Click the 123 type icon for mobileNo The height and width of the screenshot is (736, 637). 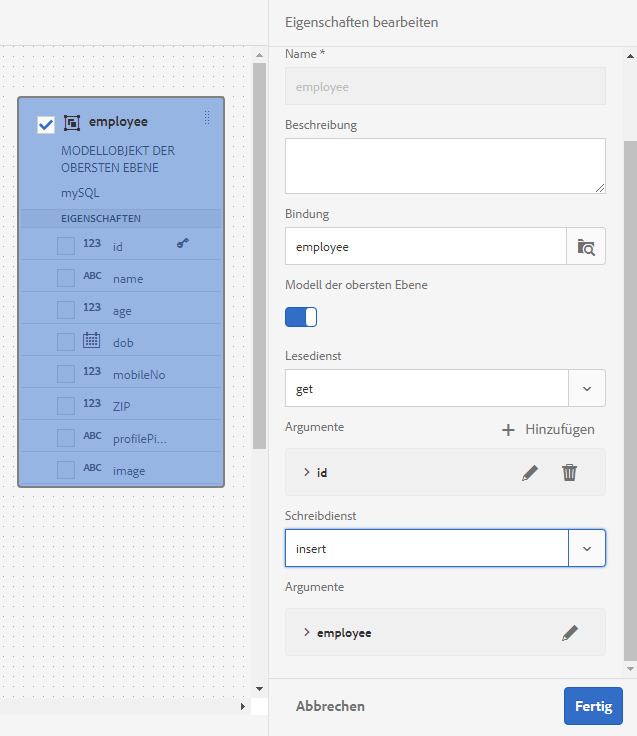(92, 371)
